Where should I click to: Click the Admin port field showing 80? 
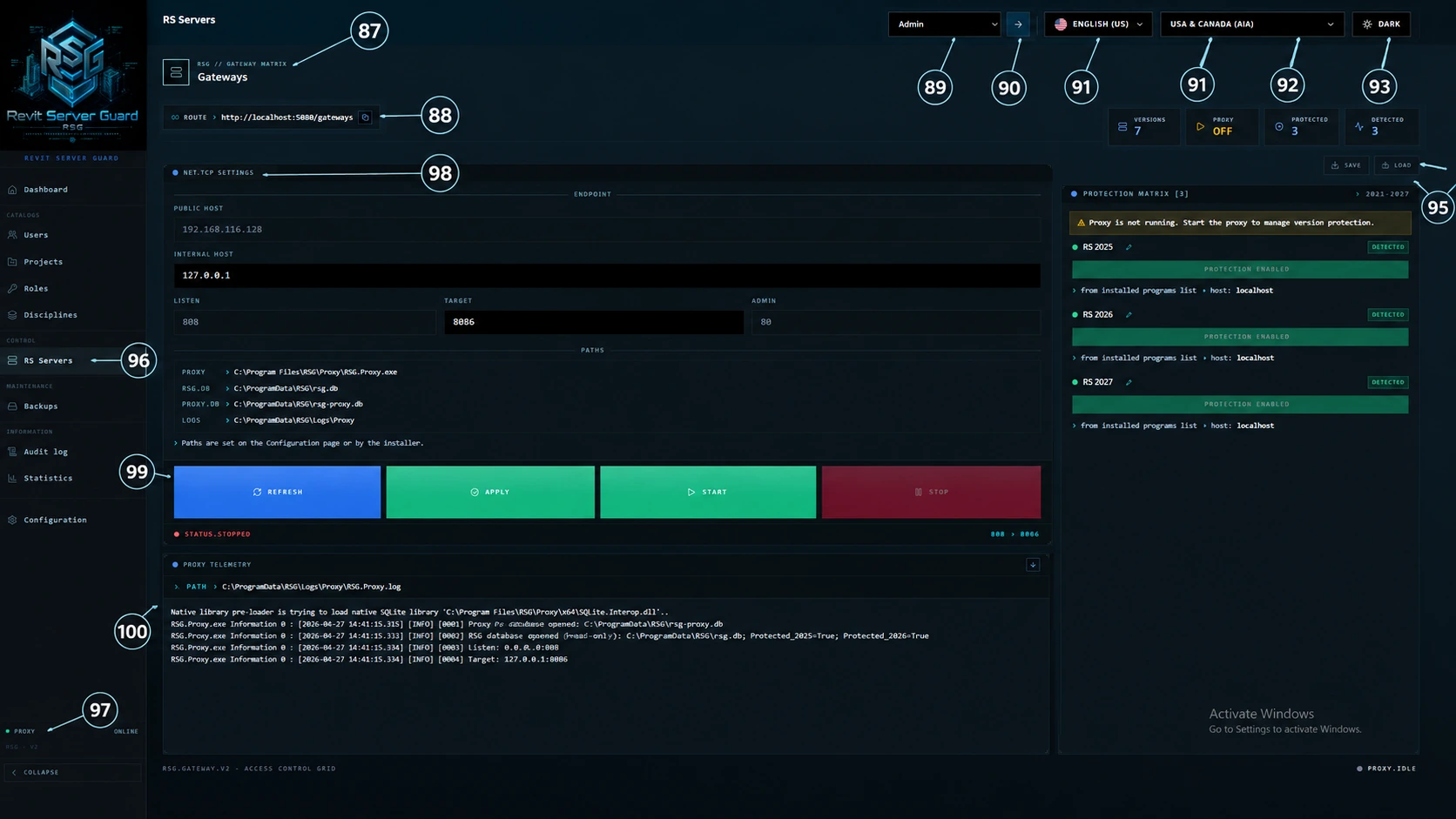[896, 322]
